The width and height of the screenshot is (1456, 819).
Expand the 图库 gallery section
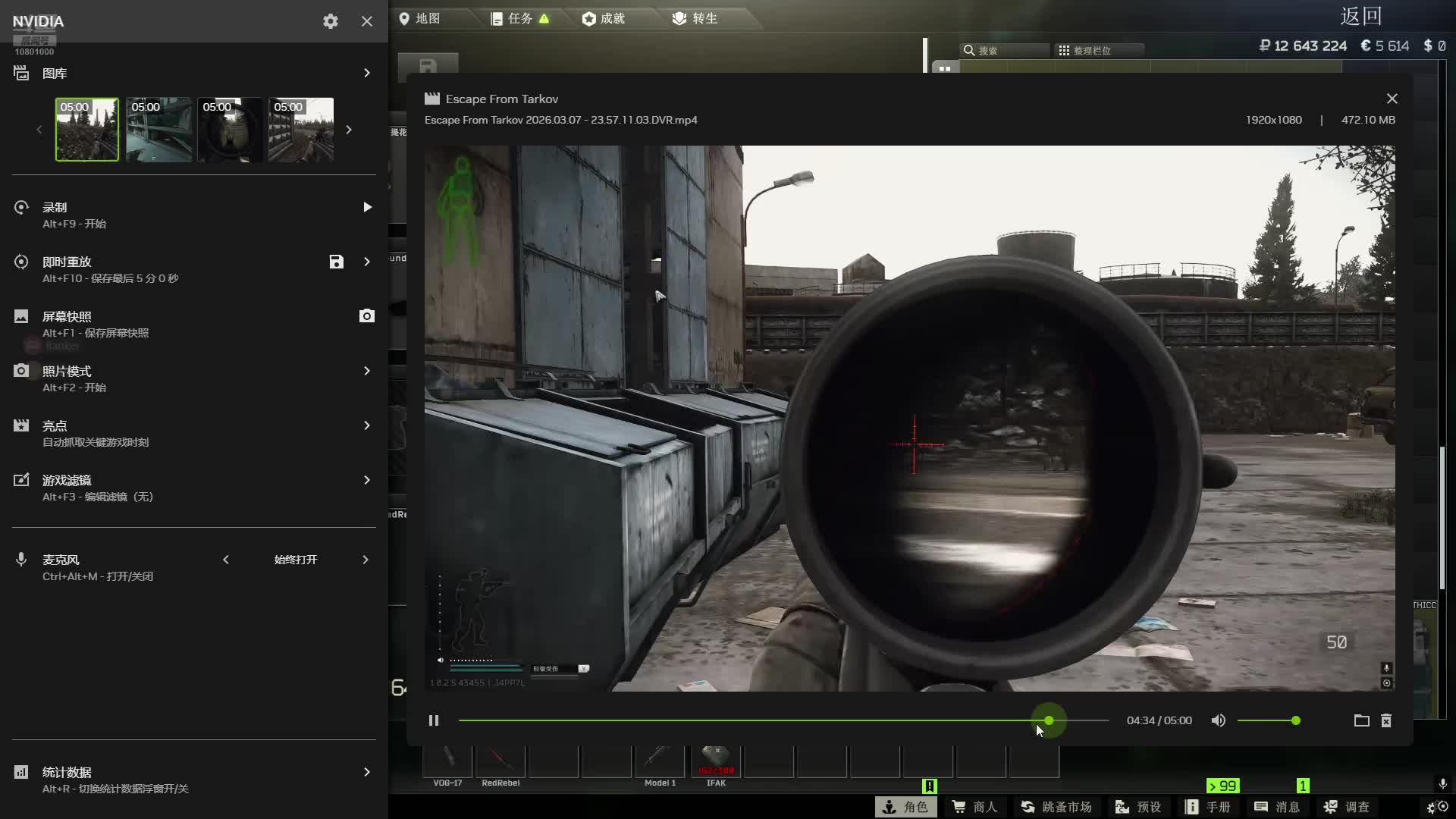[367, 73]
